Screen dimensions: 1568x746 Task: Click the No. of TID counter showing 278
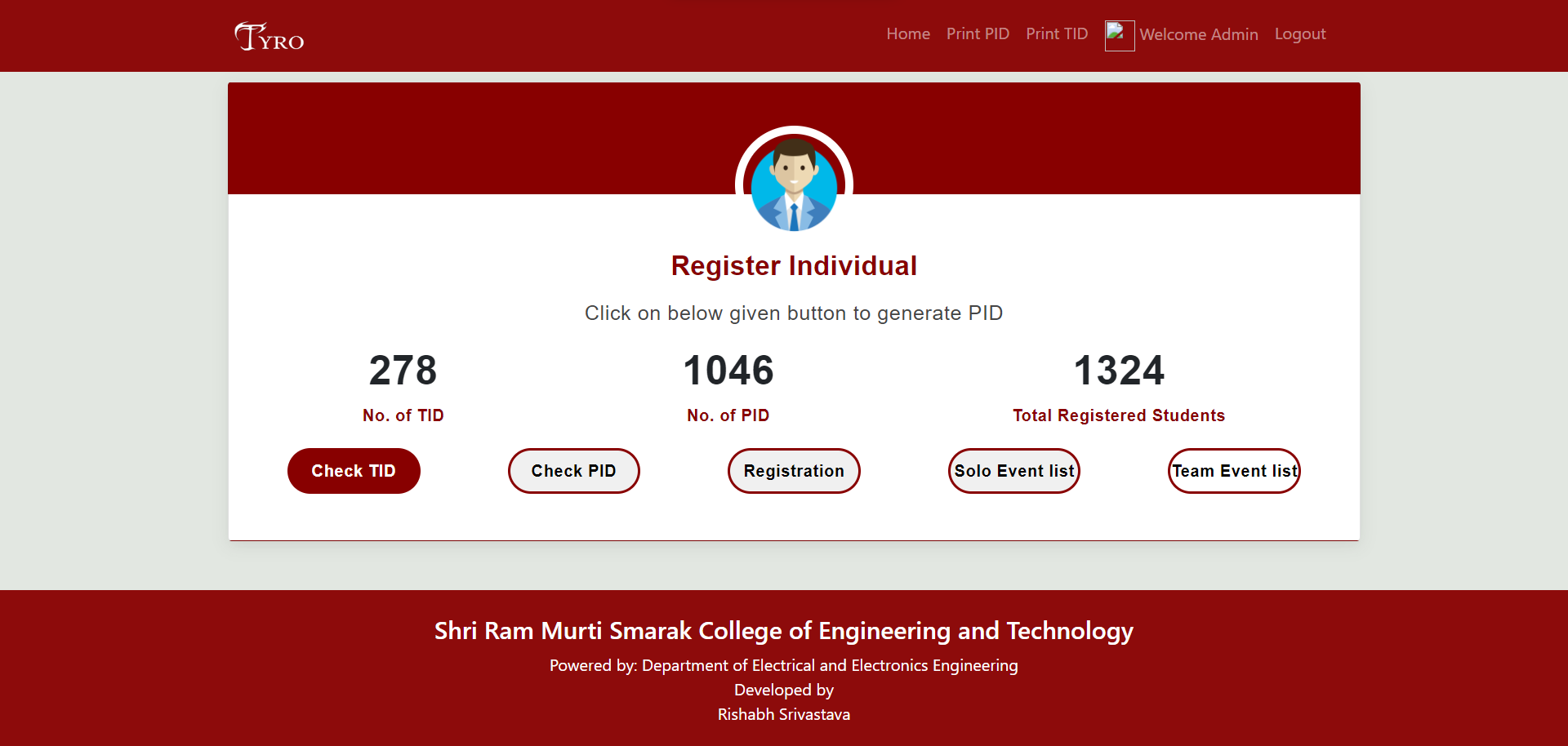tap(403, 371)
